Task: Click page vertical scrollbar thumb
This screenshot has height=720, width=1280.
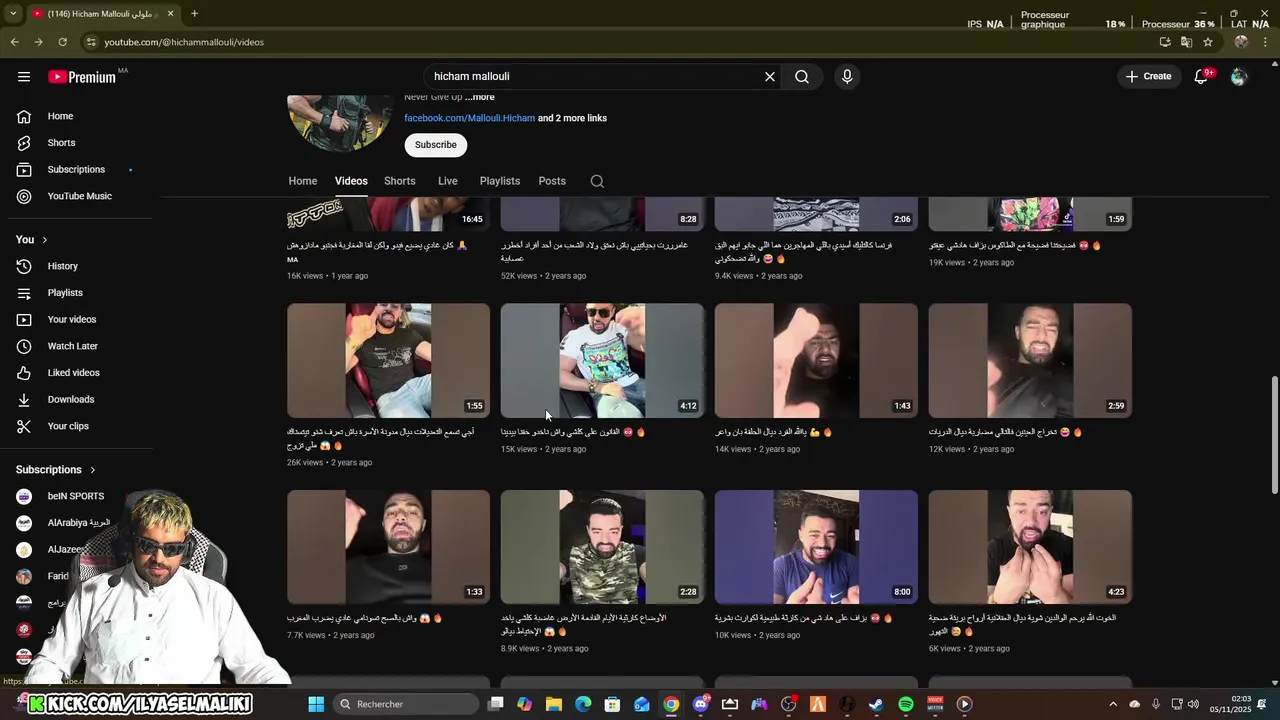Action: pyautogui.click(x=1274, y=435)
